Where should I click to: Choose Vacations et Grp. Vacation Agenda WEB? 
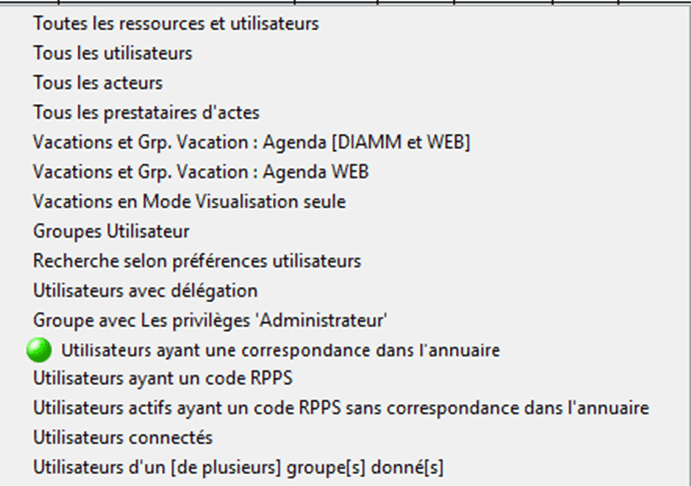click(x=201, y=171)
